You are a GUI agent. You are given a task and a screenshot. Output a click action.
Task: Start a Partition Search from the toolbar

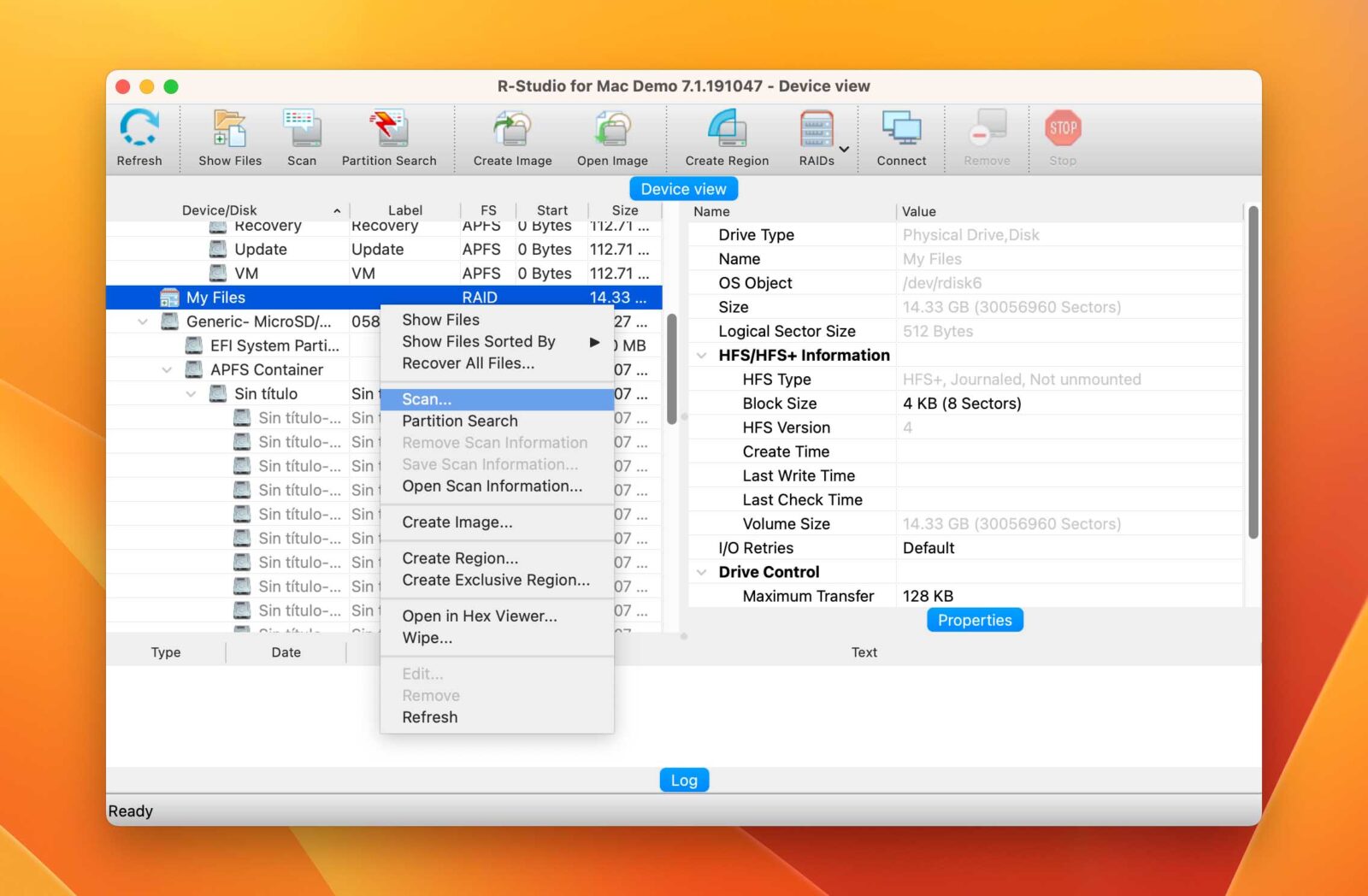[389, 135]
